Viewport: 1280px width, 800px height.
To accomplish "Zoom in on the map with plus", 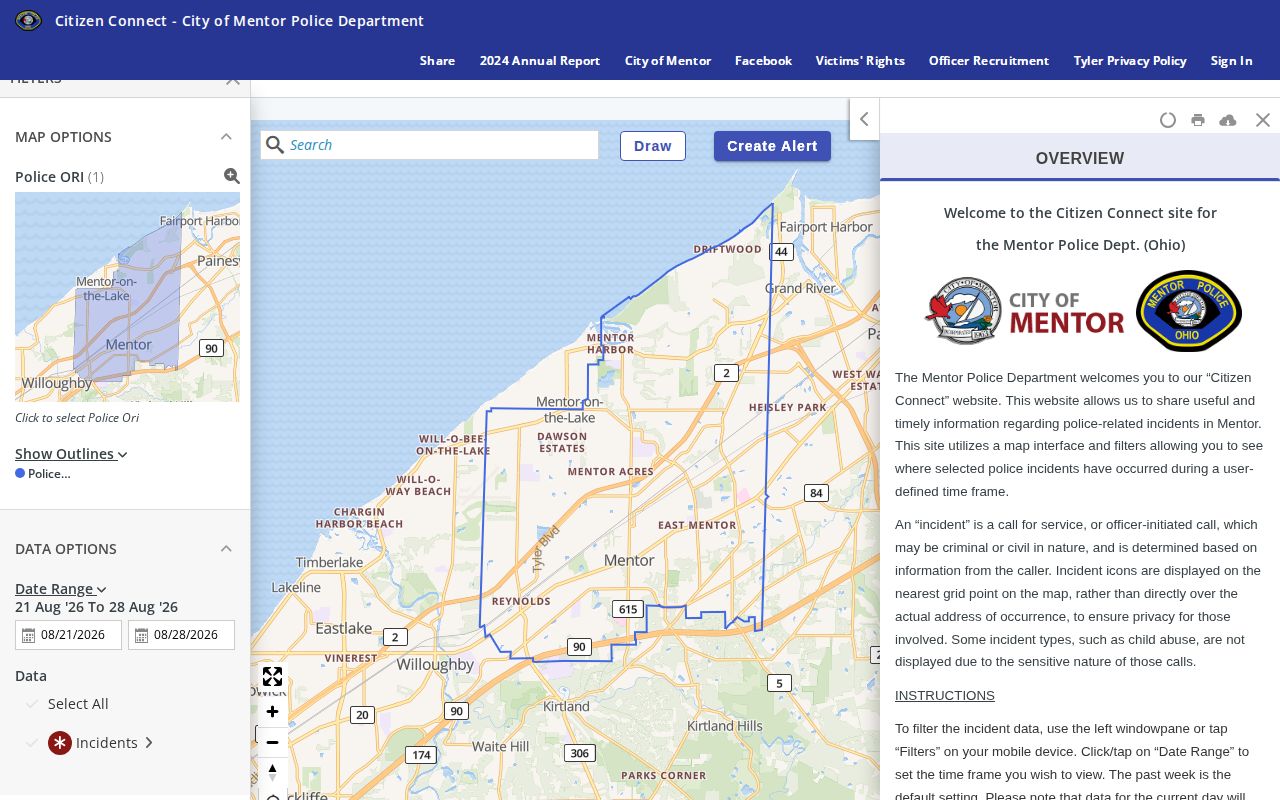I will (x=272, y=712).
